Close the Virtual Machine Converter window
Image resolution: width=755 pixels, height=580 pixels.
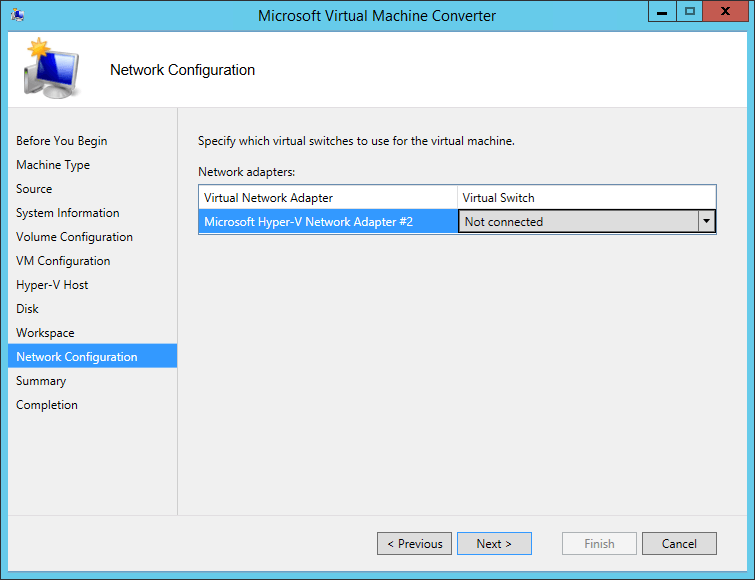point(725,12)
